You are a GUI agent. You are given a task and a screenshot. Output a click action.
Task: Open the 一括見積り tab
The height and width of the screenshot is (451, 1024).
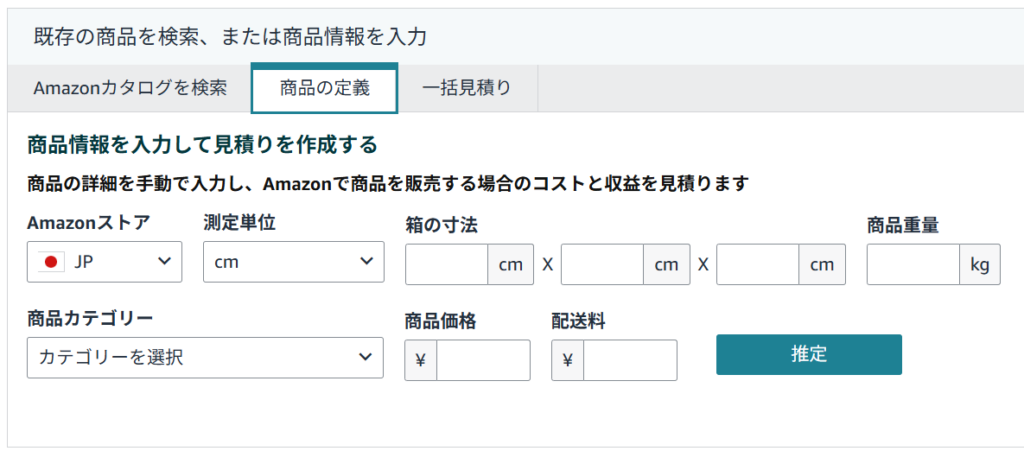pyautogui.click(x=467, y=88)
